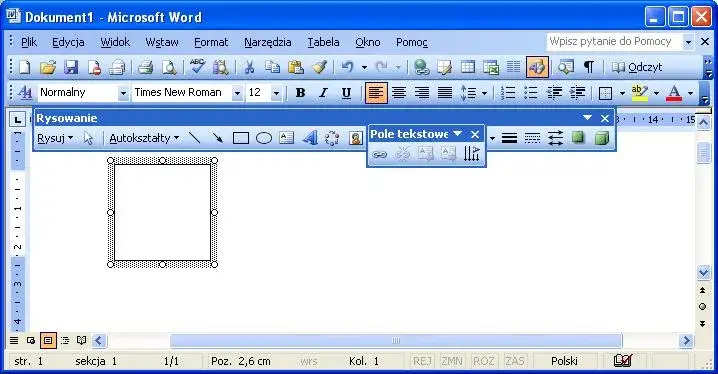This screenshot has width=718, height=374.
Task: Click the 'Wpisz pytanie do Pomocy' field
Action: pyautogui.click(x=614, y=42)
